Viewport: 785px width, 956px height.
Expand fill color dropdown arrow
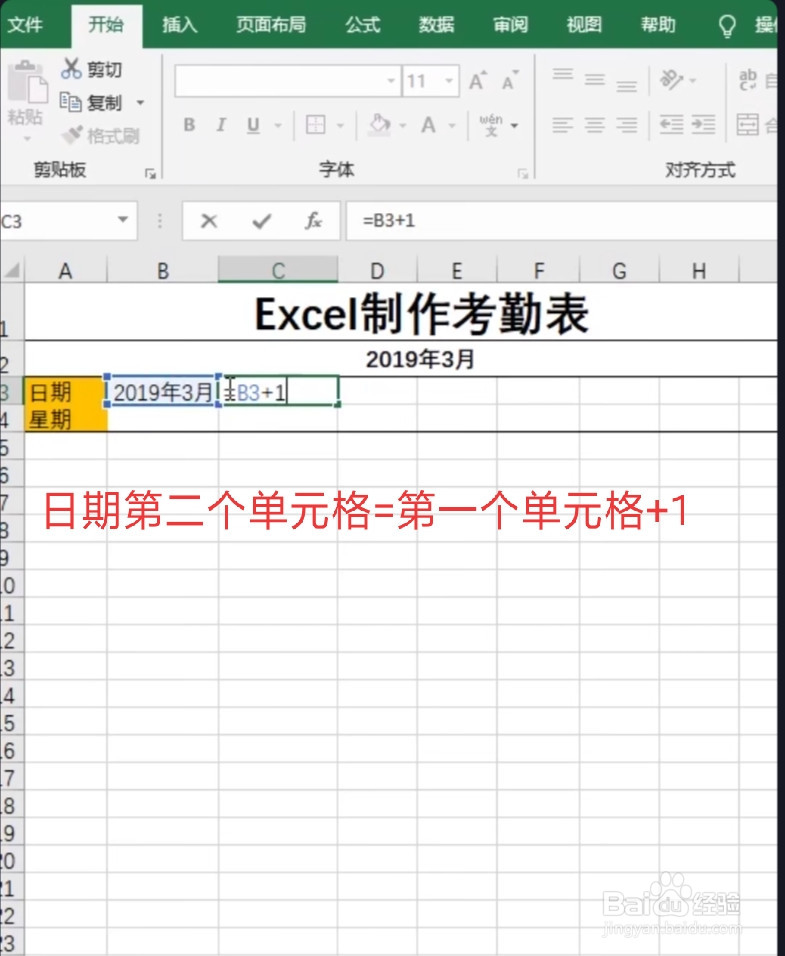[402, 126]
